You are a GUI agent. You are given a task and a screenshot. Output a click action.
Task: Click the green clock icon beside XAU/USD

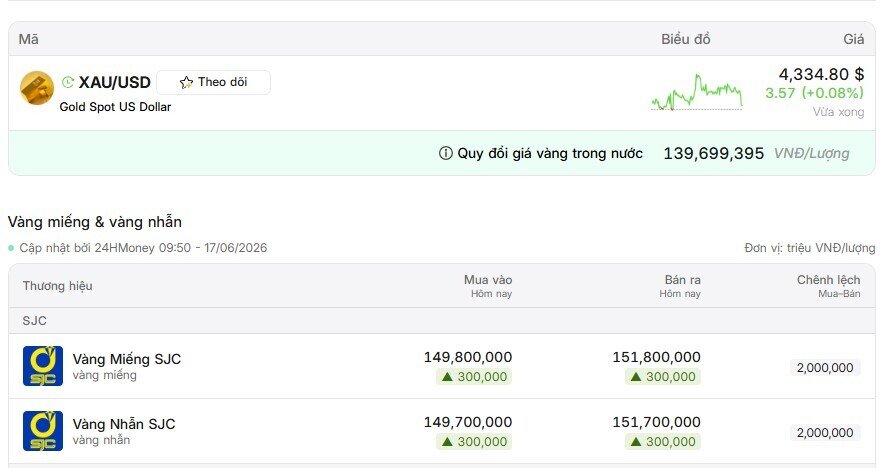(68, 82)
